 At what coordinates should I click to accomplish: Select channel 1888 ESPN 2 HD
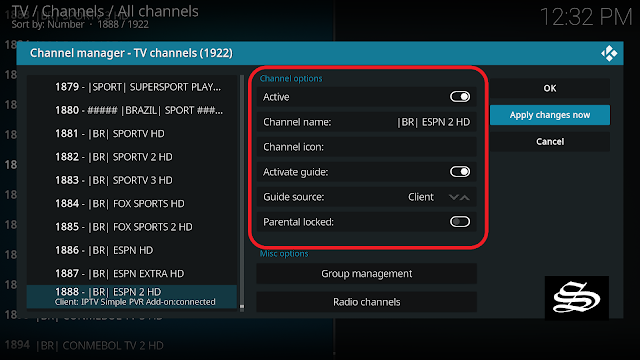pos(132,296)
